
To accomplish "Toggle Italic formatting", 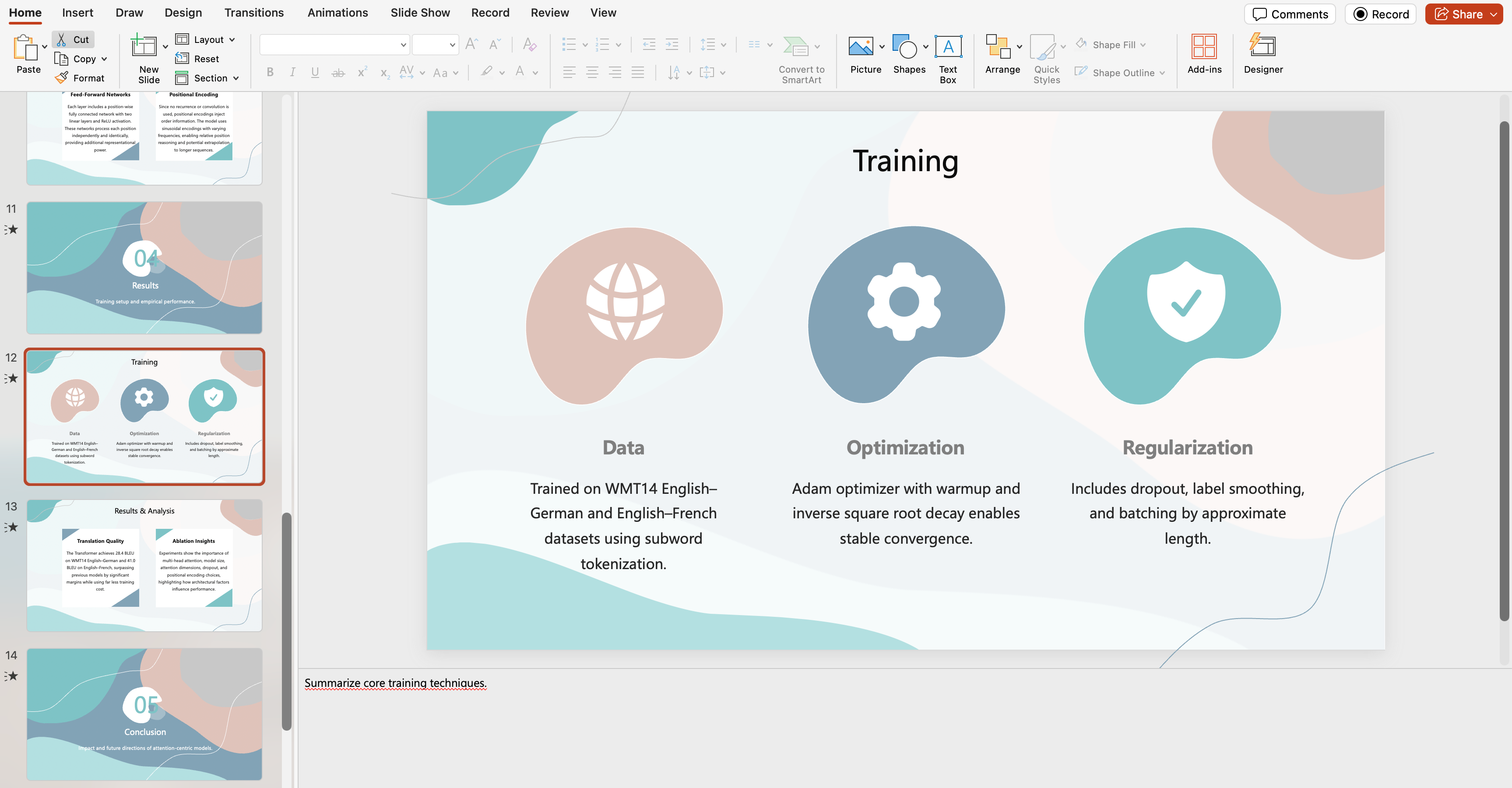I will point(292,72).
